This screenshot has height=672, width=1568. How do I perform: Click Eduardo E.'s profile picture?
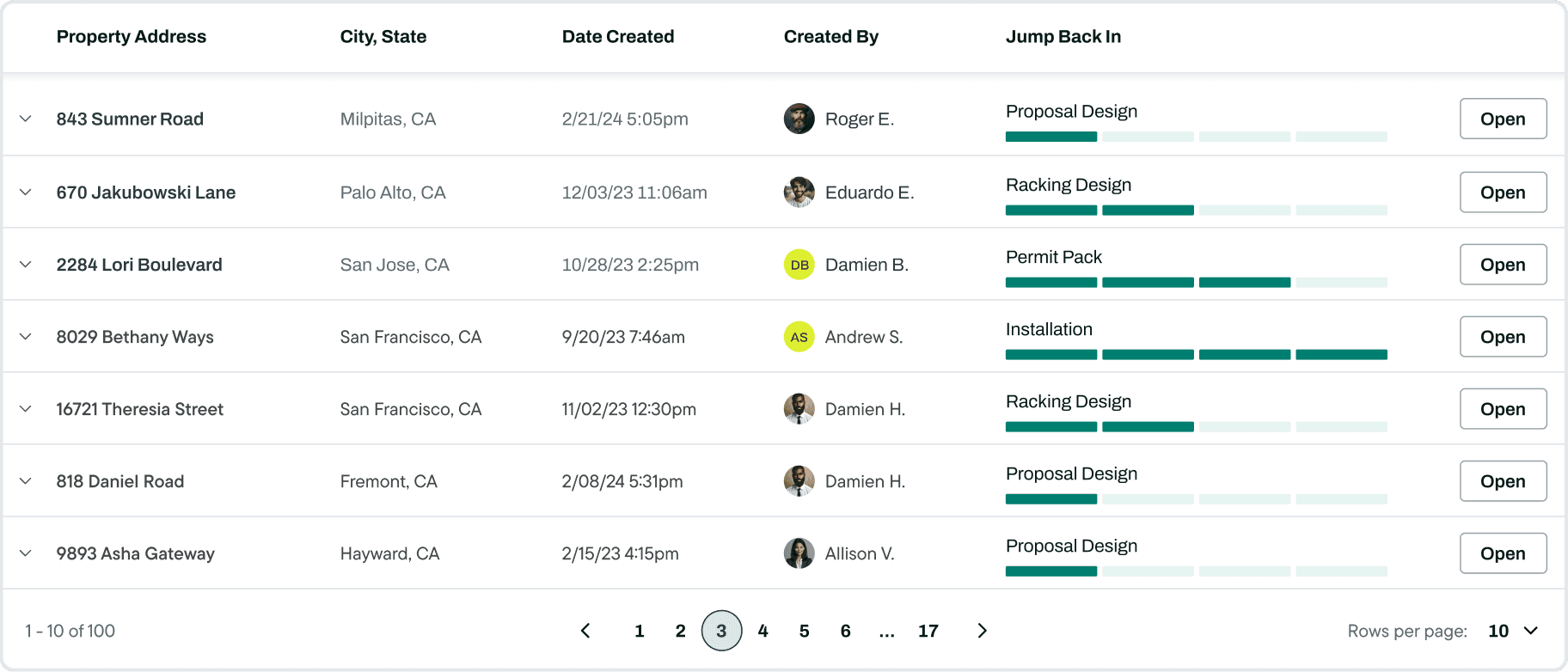point(799,192)
